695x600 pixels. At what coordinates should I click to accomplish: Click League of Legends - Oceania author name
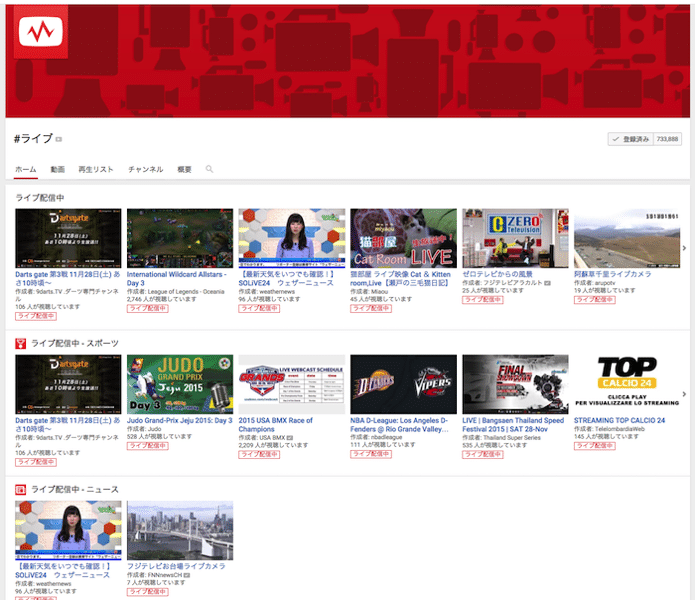186,291
